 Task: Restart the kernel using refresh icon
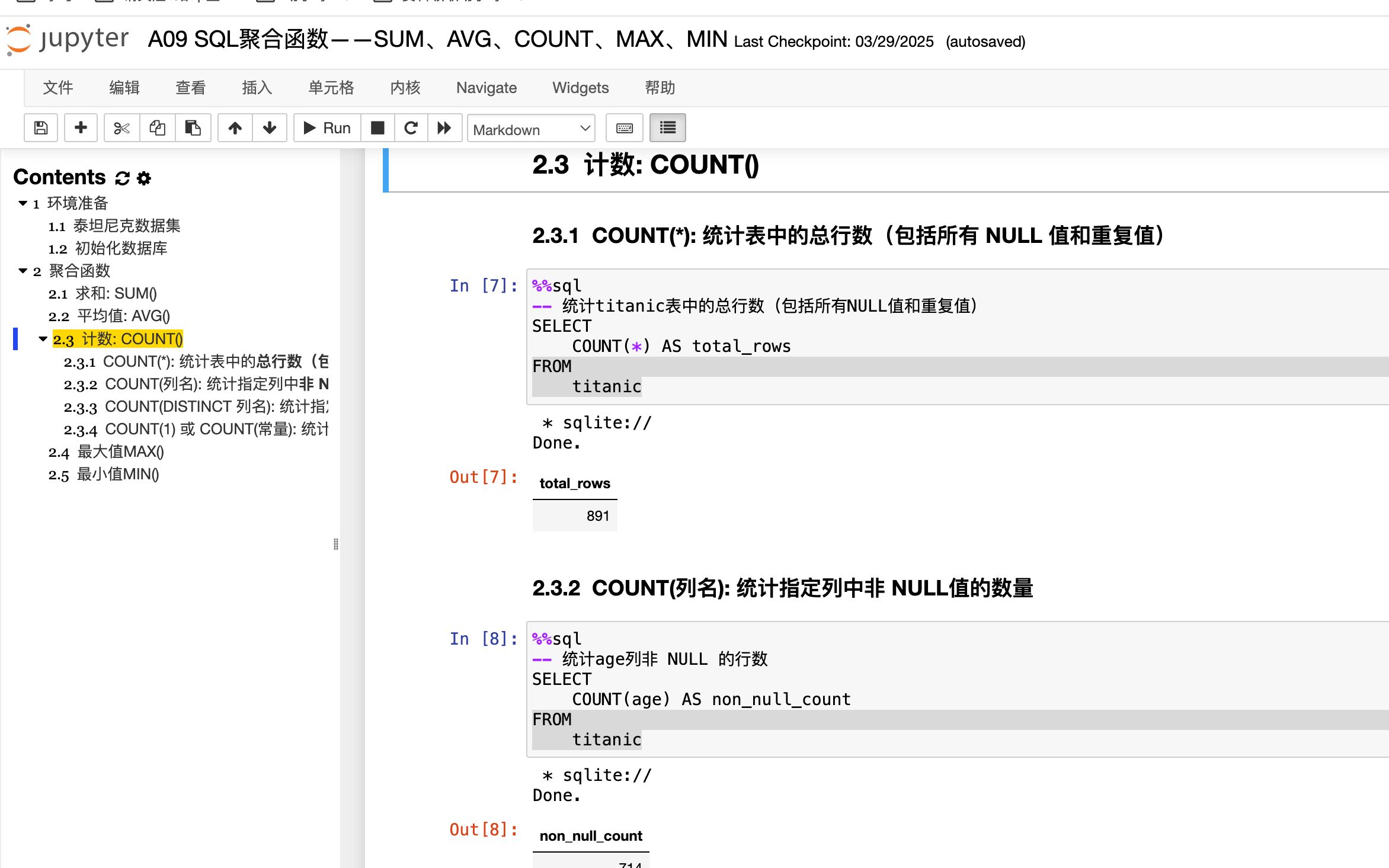pos(411,128)
